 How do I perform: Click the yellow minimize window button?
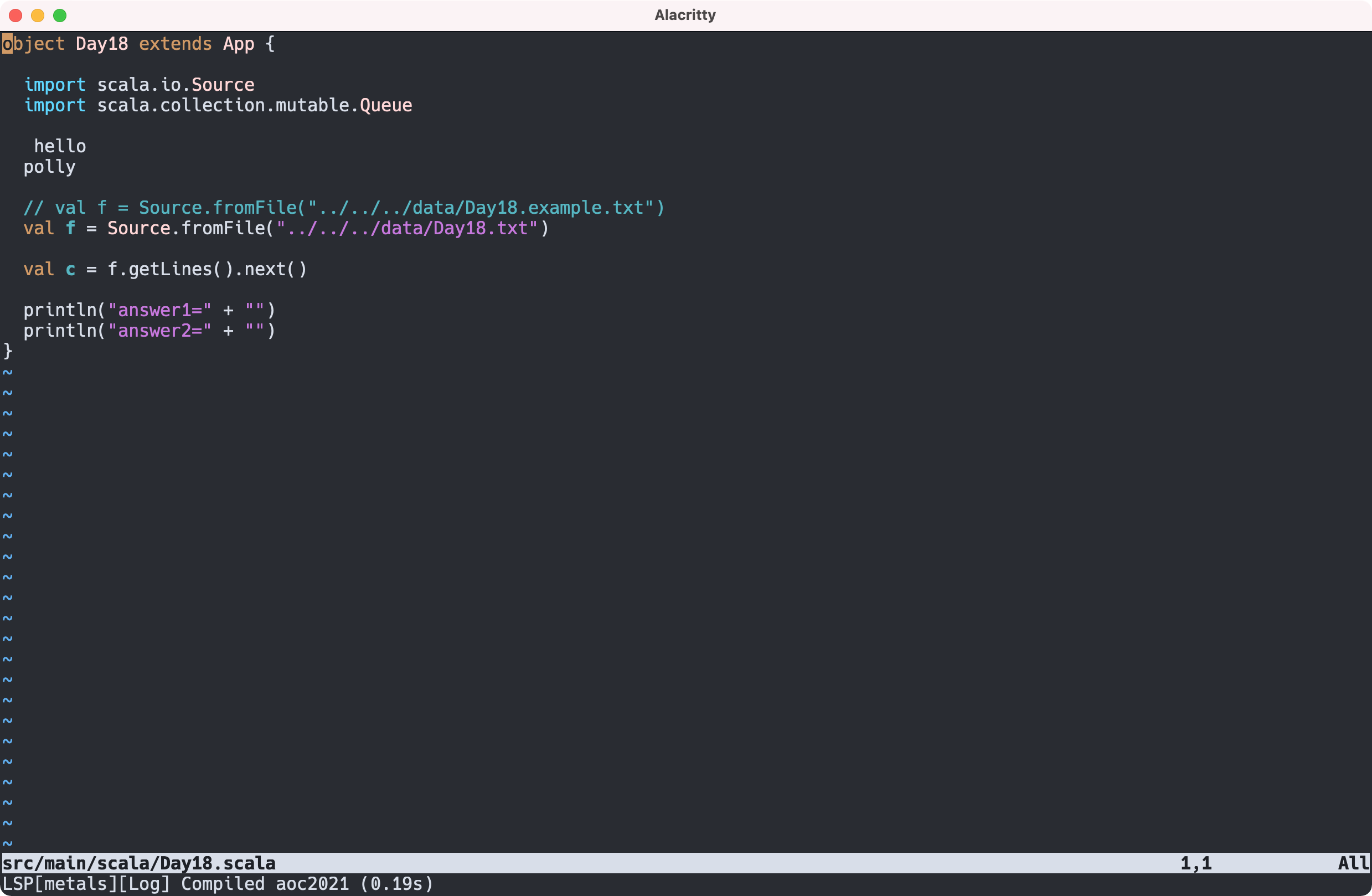click(38, 16)
